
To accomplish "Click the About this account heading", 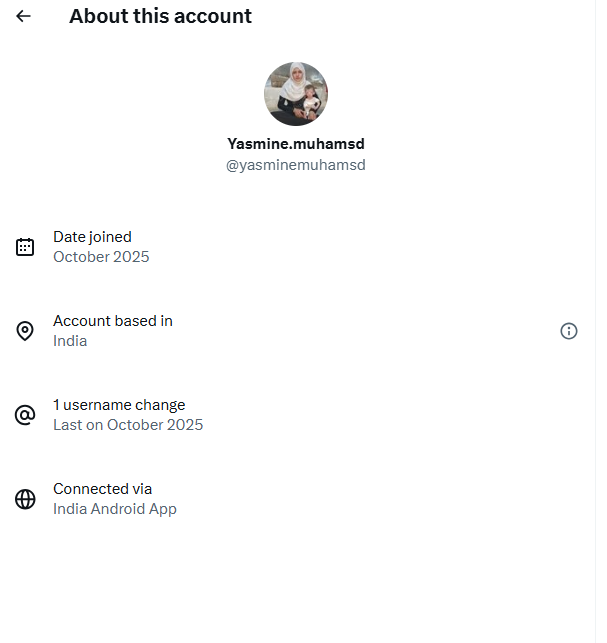I will tap(160, 16).
